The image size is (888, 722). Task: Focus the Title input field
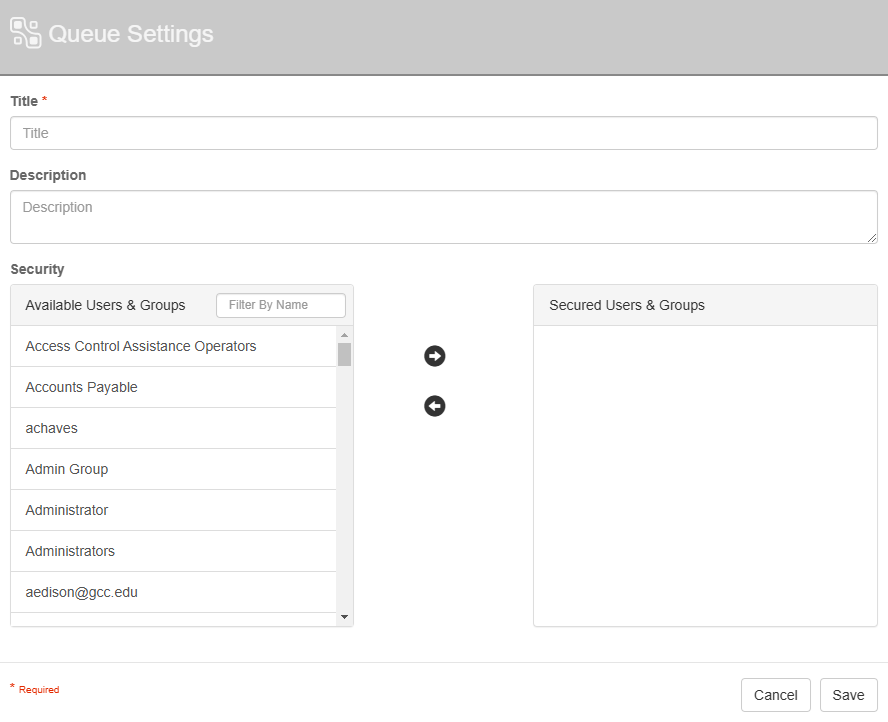coord(443,133)
